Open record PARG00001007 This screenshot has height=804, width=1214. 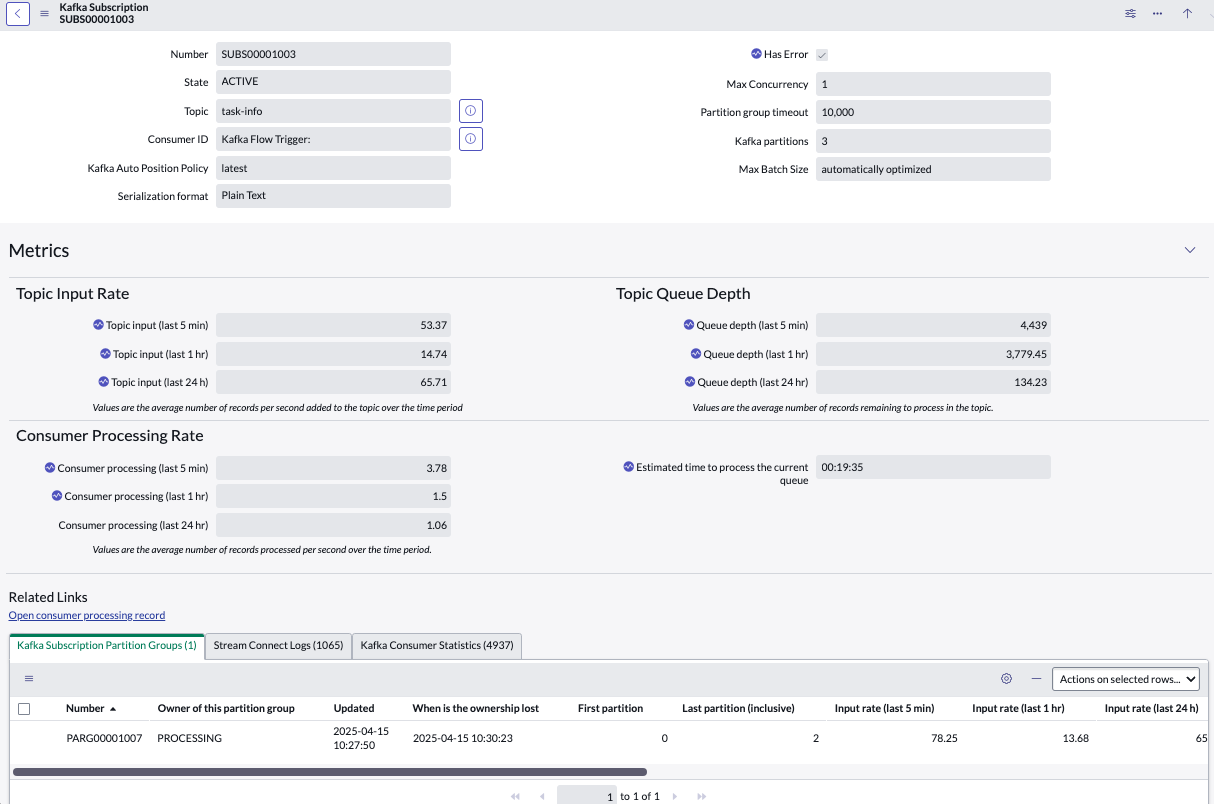click(104, 738)
